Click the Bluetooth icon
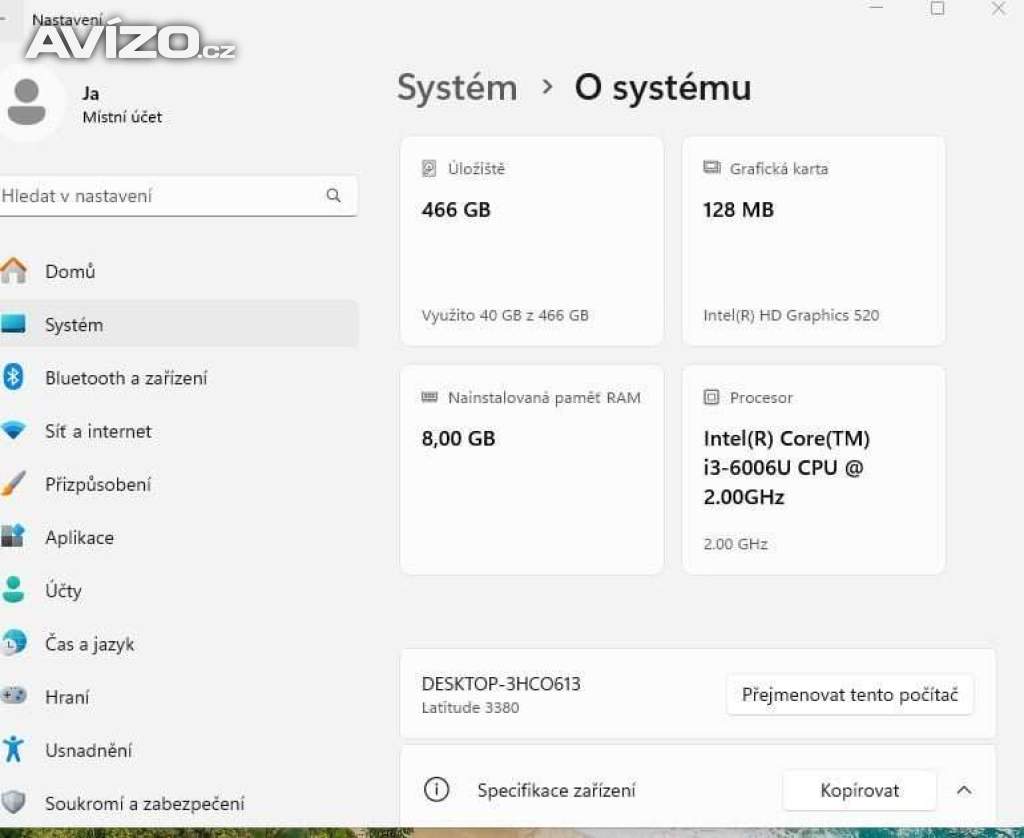Viewport: 1024px width, 838px height. coord(13,377)
